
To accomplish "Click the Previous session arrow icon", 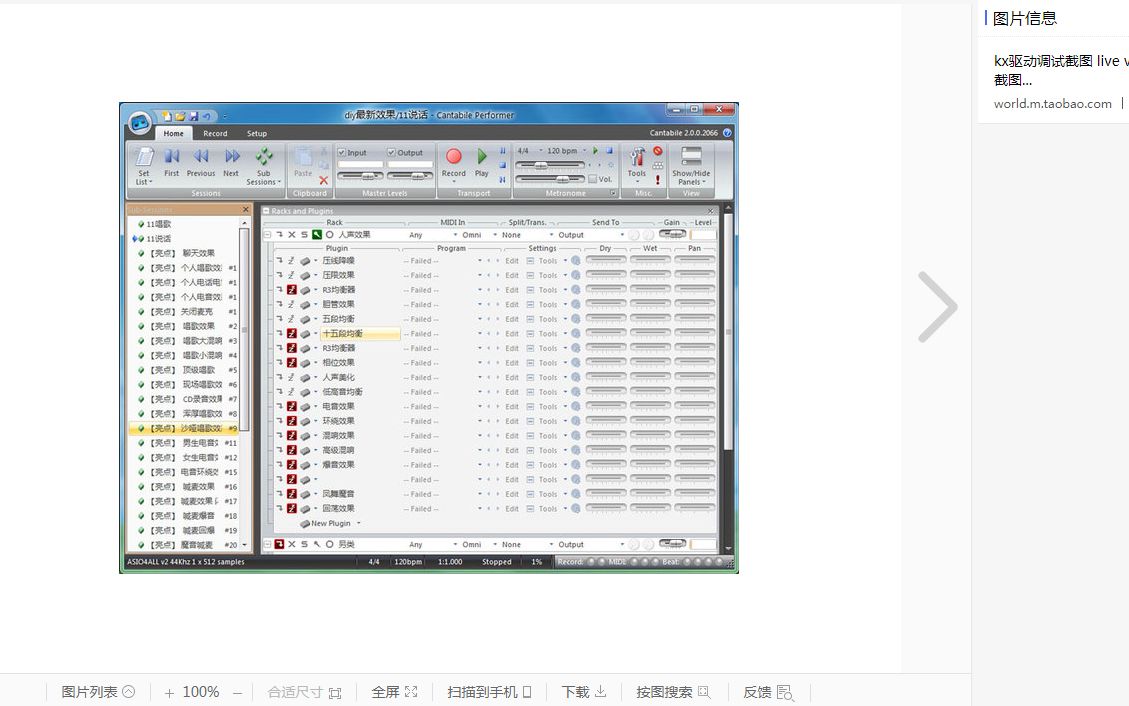I will [201, 156].
